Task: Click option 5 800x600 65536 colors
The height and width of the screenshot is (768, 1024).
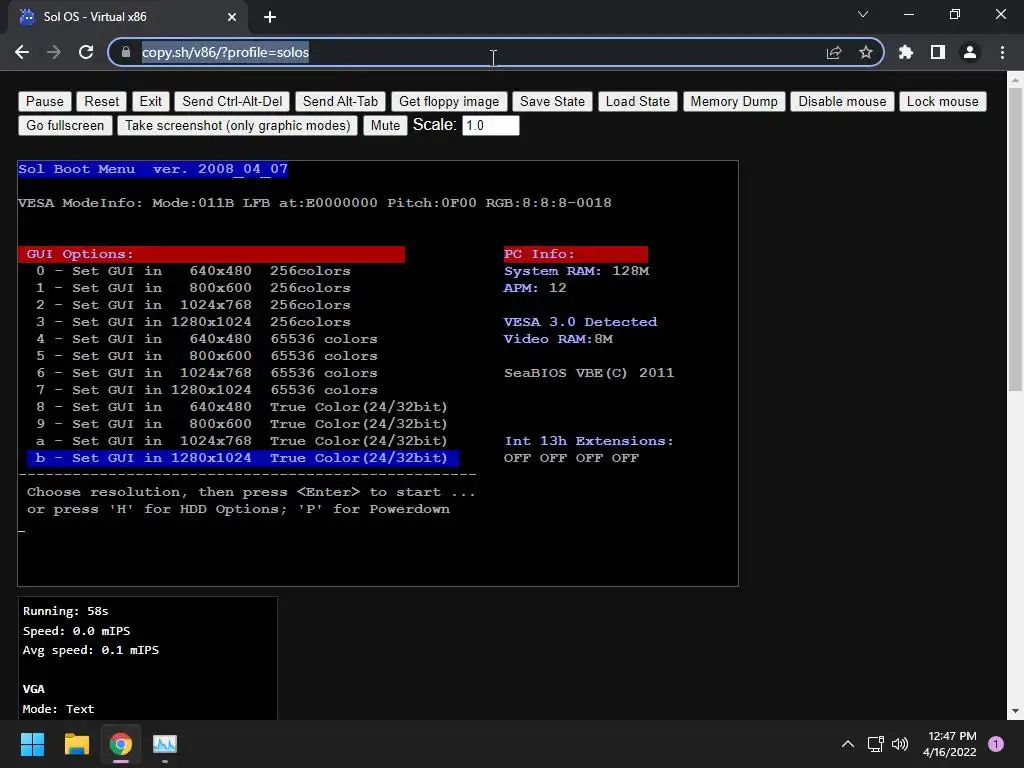Action: pyautogui.click(x=206, y=356)
